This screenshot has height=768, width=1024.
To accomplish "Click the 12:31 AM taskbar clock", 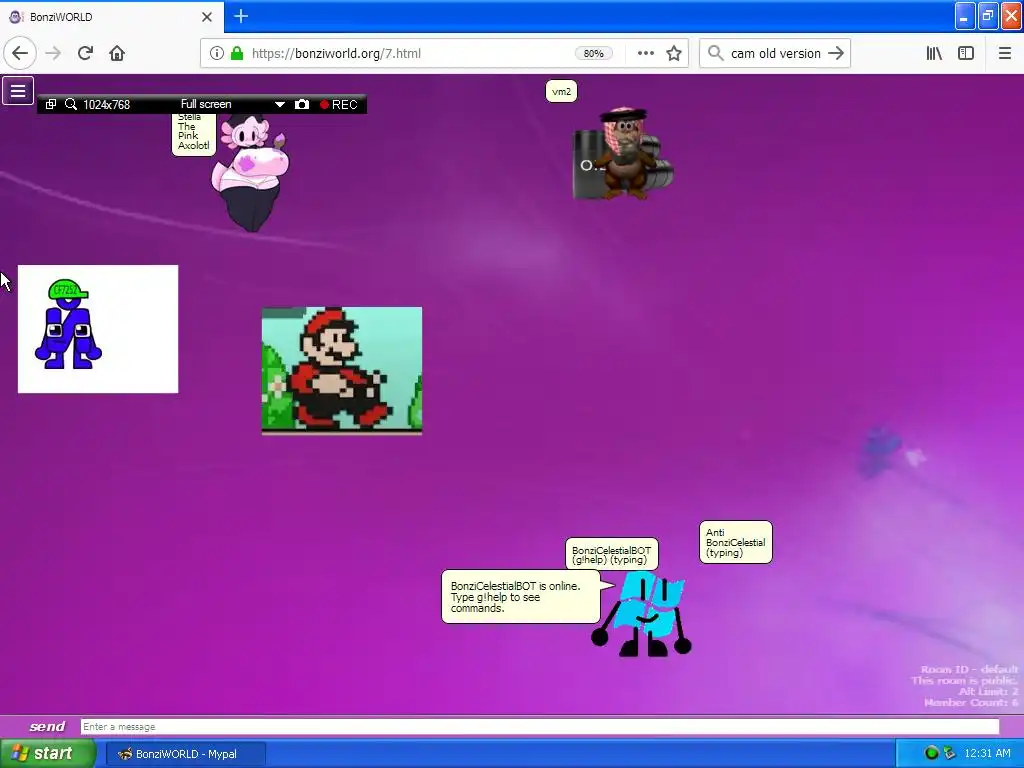I will [x=987, y=753].
